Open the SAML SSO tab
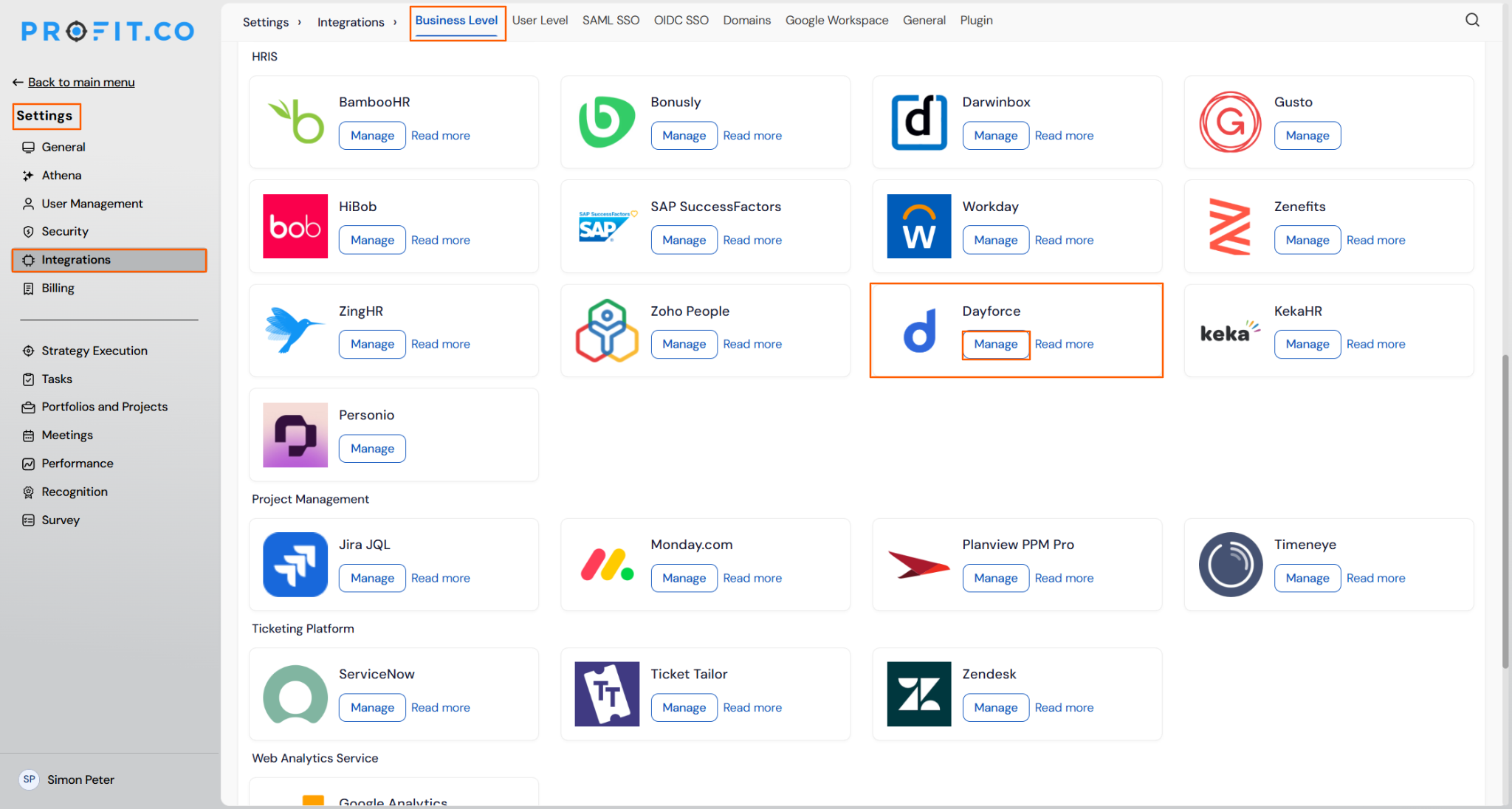Image resolution: width=1512 pixels, height=809 pixels. point(611,20)
